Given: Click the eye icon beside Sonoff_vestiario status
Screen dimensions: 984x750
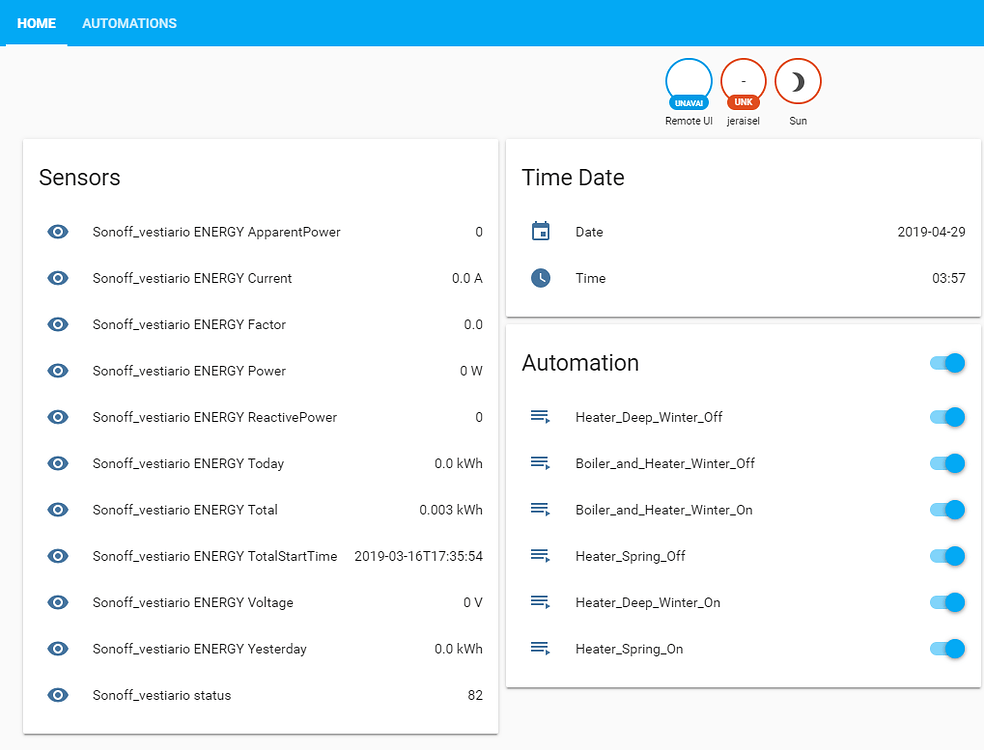Looking at the screenshot, I should 57,695.
